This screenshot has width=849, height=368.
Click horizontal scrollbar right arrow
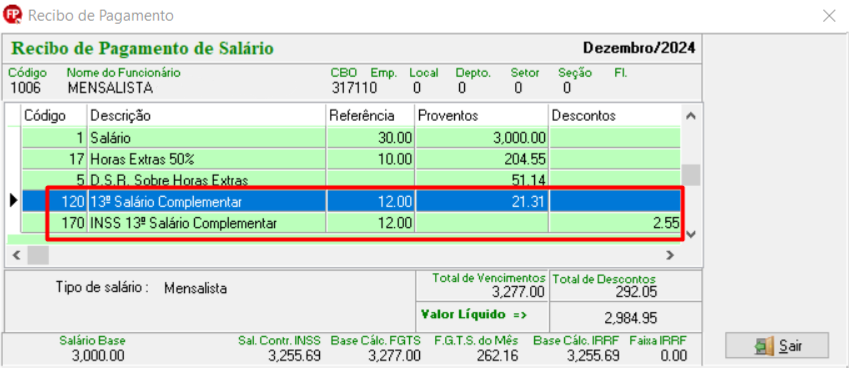pos(670,254)
